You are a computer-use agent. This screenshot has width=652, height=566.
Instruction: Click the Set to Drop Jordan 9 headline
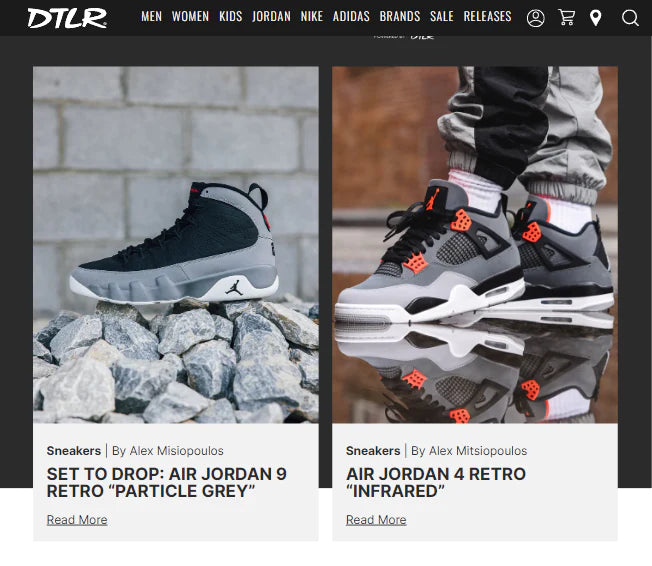(x=167, y=482)
